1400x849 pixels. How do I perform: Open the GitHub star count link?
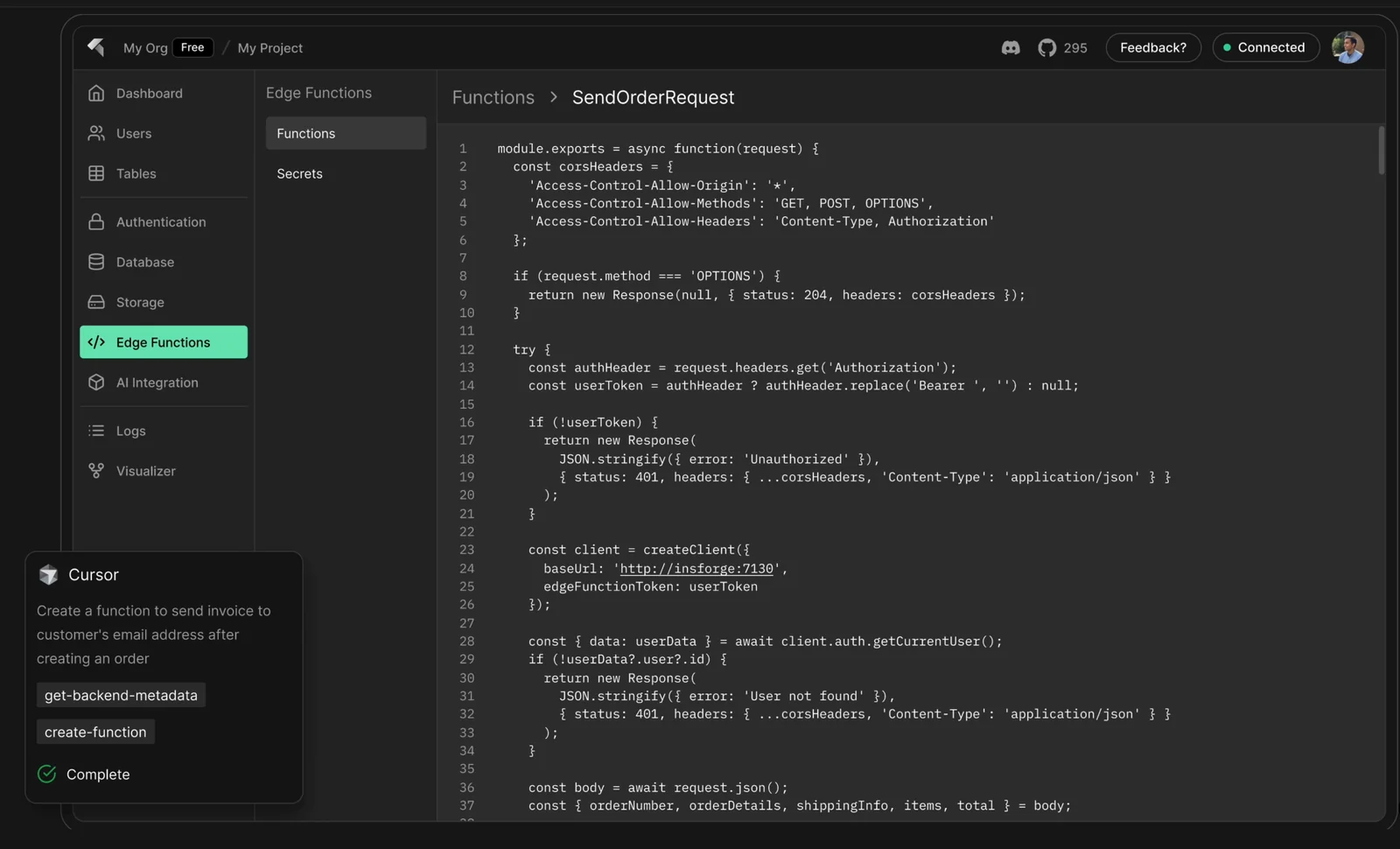click(1063, 48)
